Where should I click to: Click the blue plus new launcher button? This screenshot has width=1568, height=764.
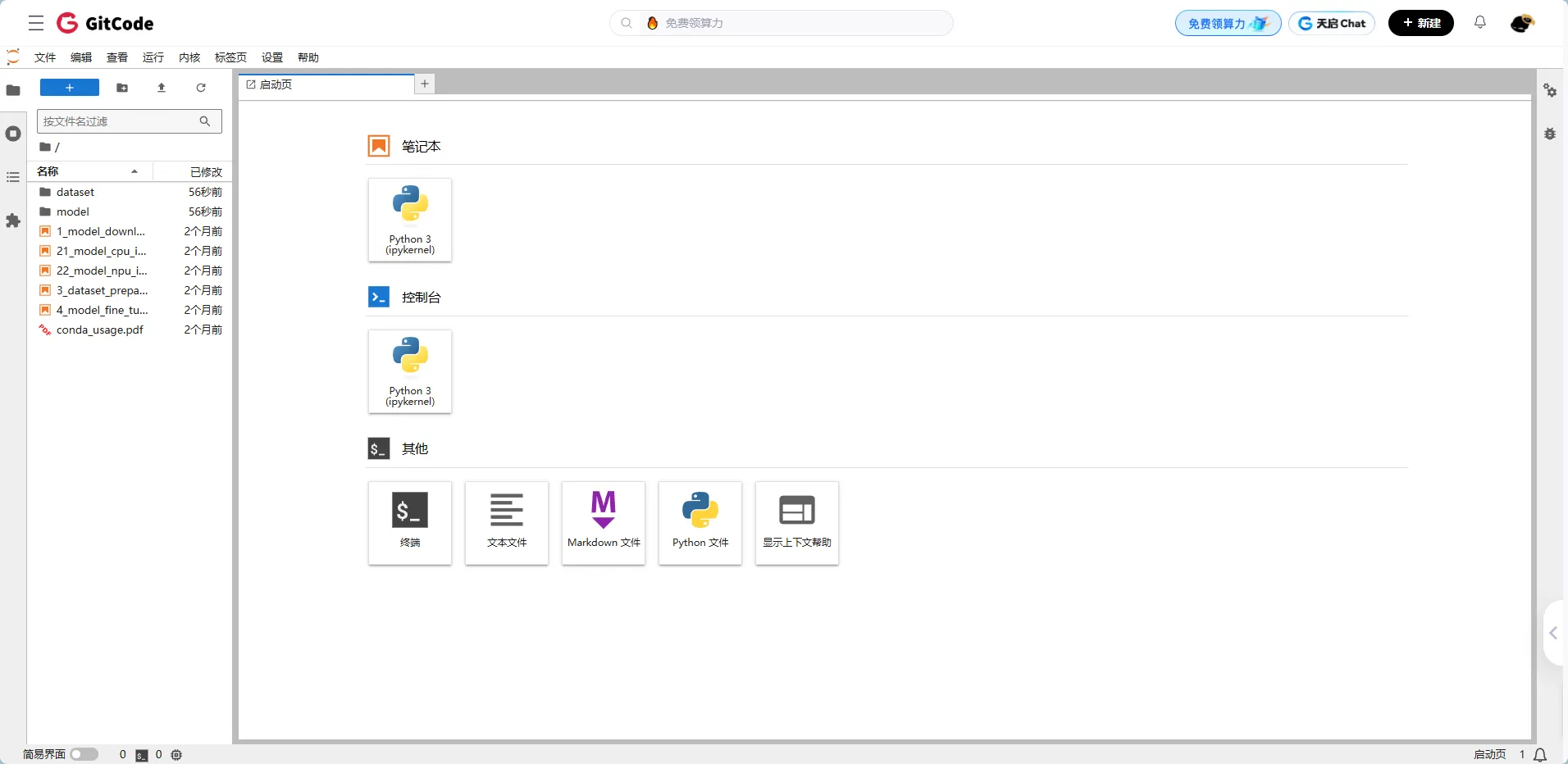pyautogui.click(x=70, y=88)
